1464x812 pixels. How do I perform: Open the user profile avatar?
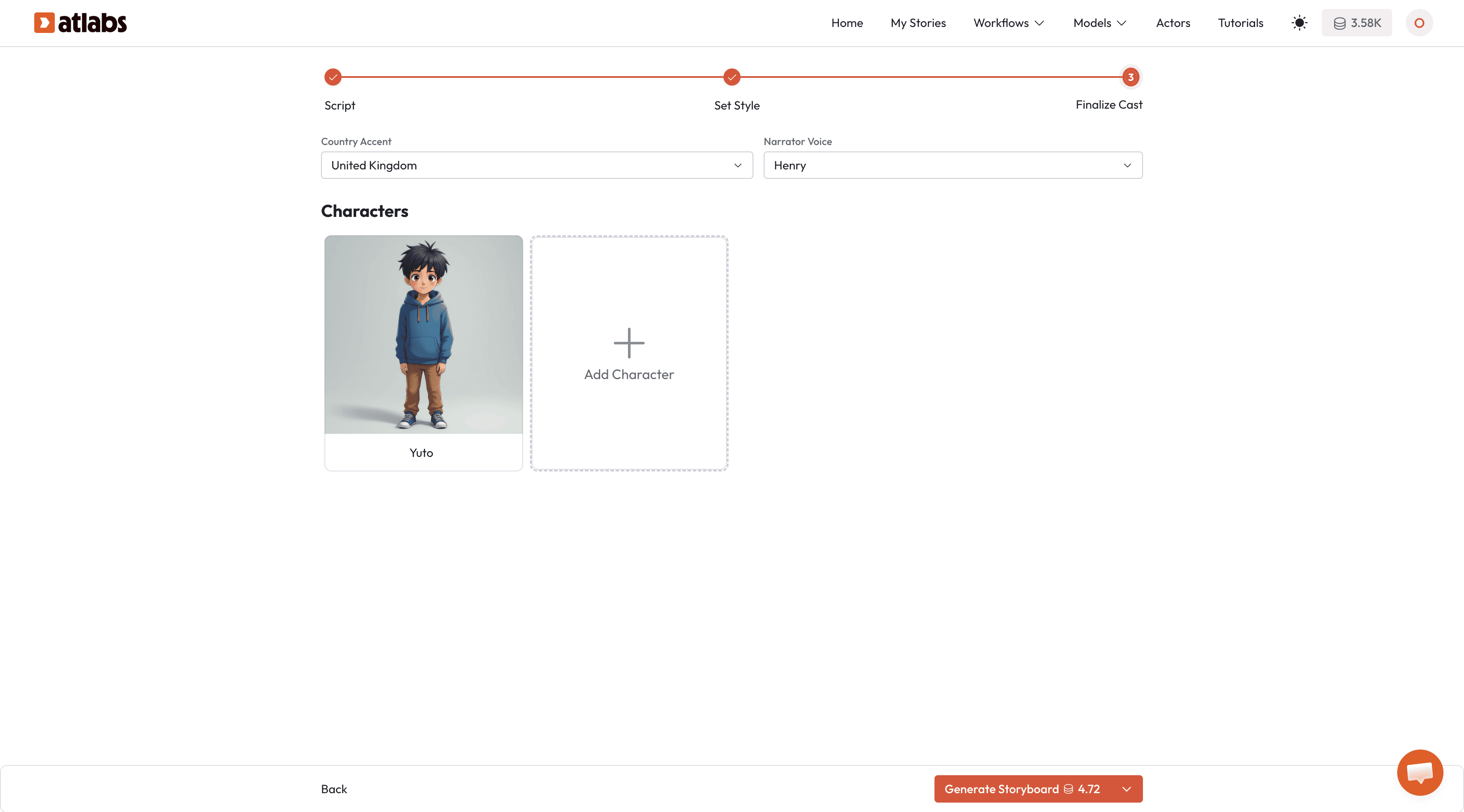tap(1419, 23)
